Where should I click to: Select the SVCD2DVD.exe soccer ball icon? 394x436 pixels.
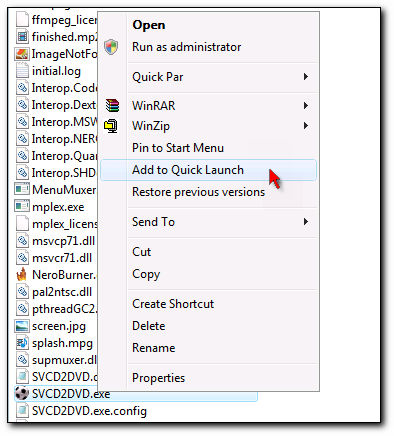[22, 394]
